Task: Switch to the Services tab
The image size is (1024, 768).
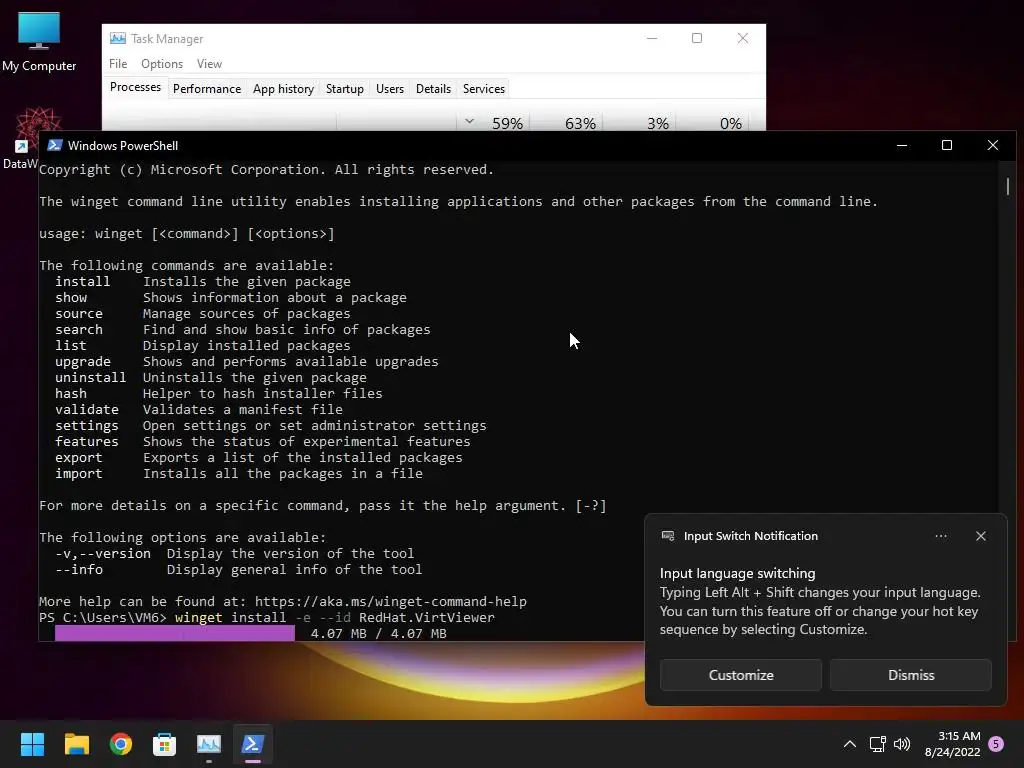Action: click(484, 89)
